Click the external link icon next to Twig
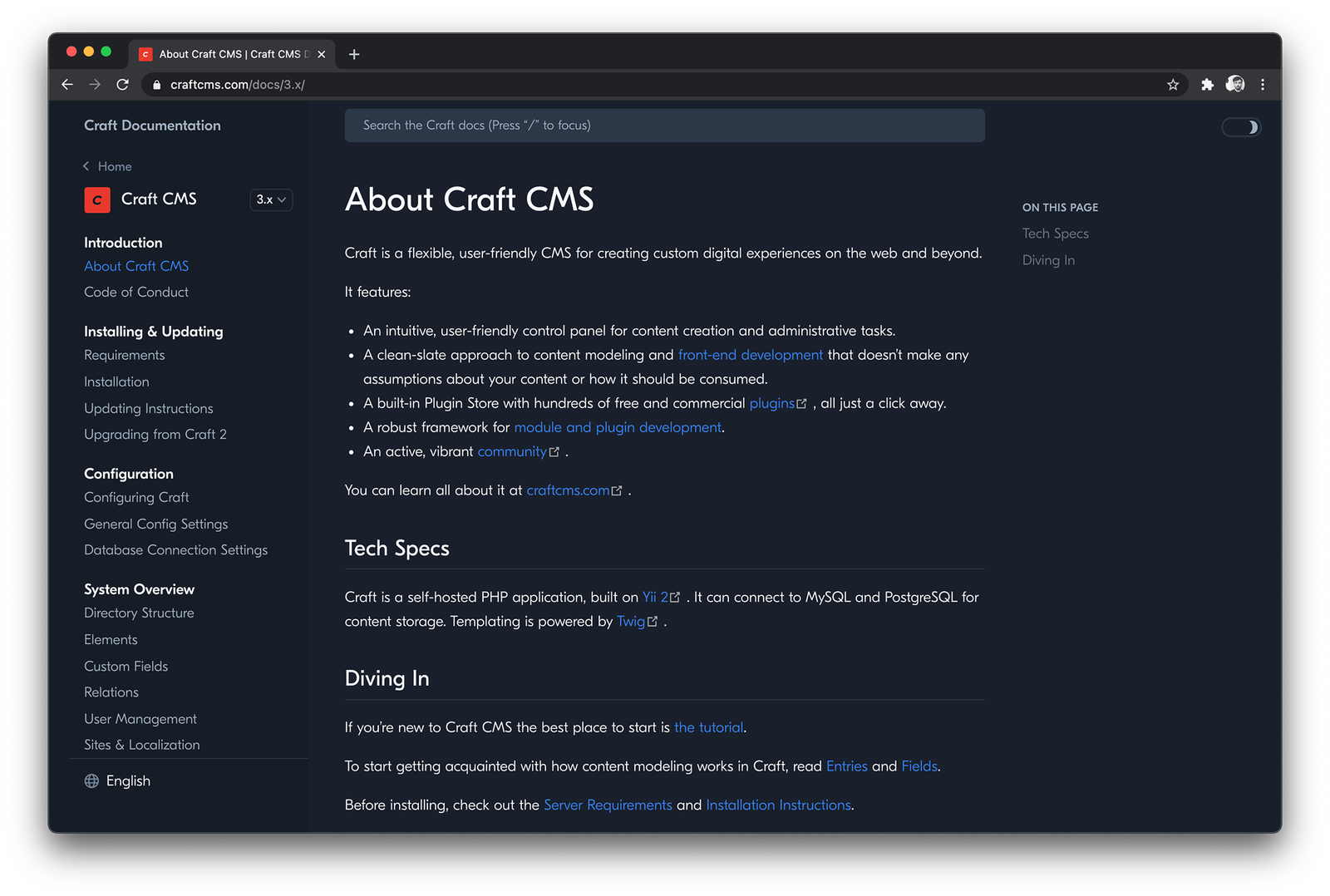 653,621
